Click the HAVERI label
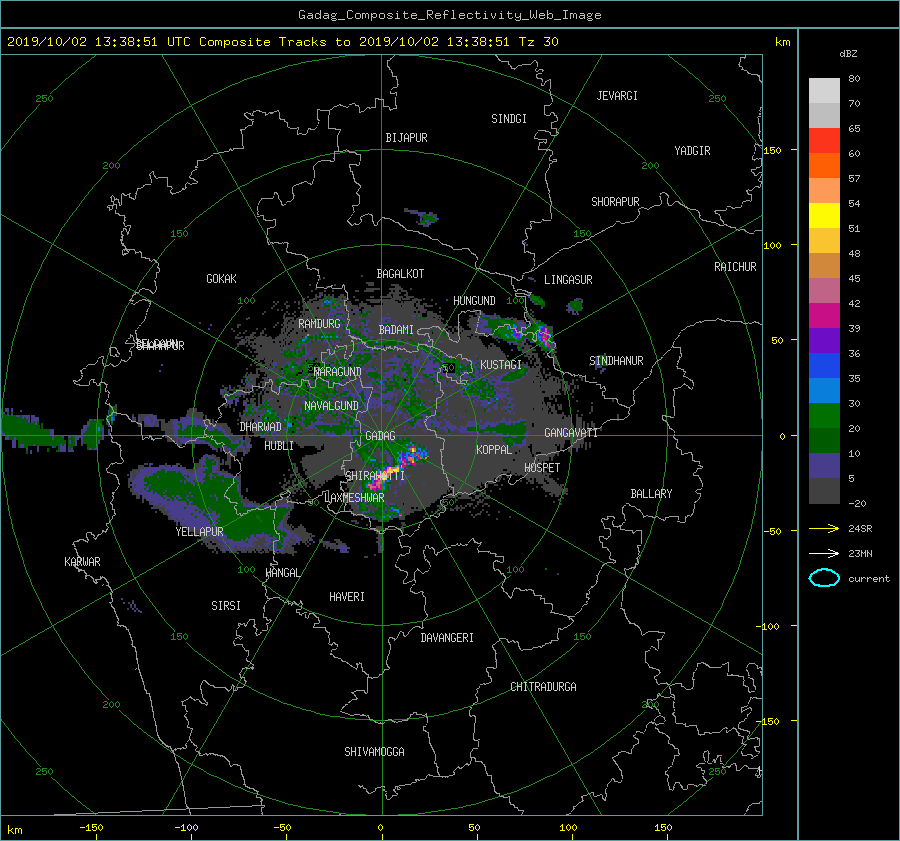900x841 pixels. tap(347, 597)
